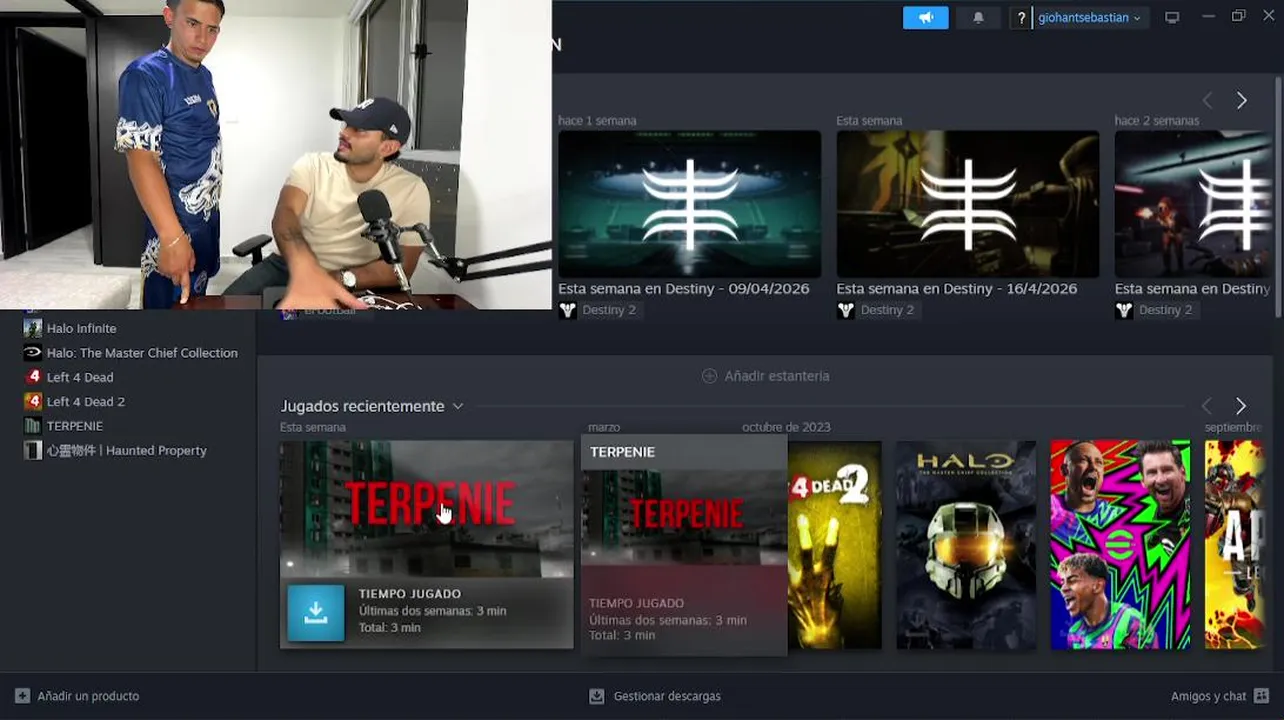Click recently played shelf left arrow
This screenshot has width=1284, height=720.
pyautogui.click(x=1206, y=406)
